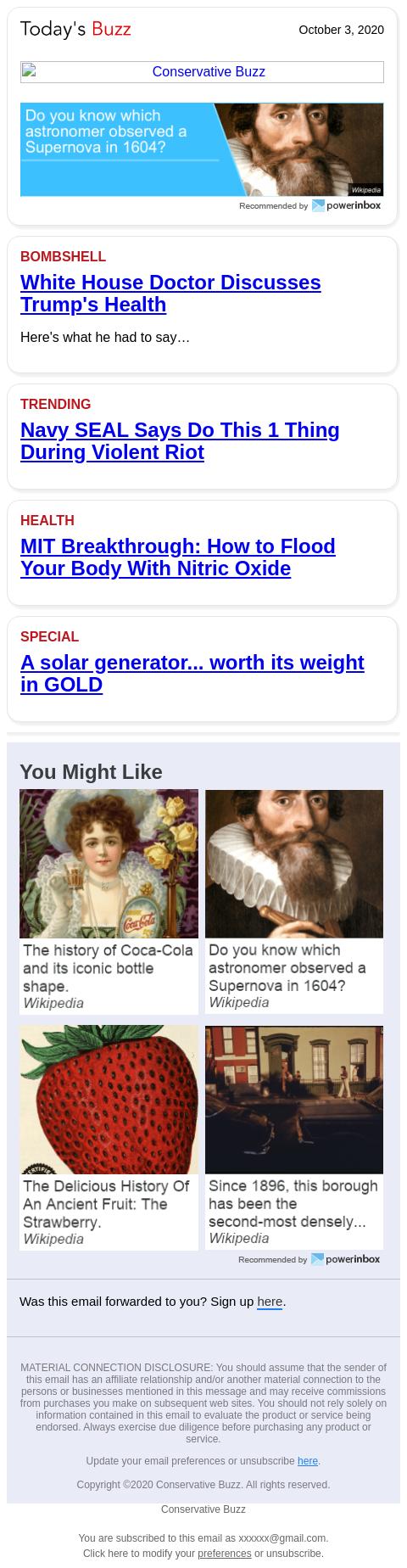The image size is (407, 1568).
Task: Open White House Doctor Discusses Trump's Health
Action: 170,294
